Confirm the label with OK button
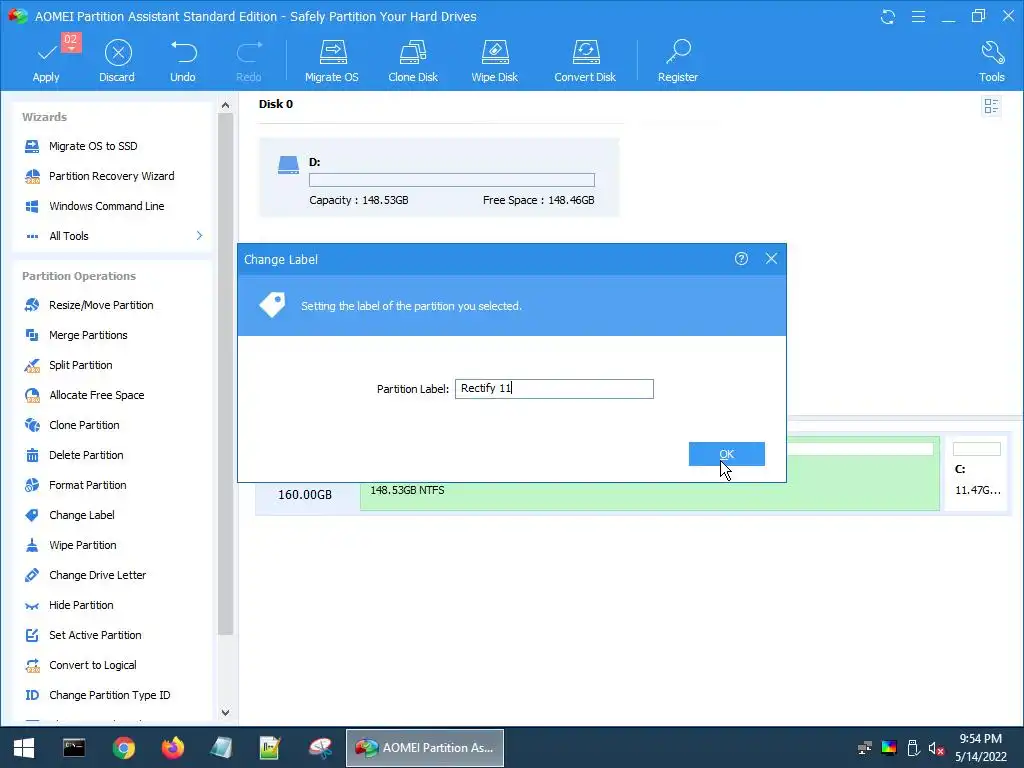The height and width of the screenshot is (768, 1024). (726, 454)
